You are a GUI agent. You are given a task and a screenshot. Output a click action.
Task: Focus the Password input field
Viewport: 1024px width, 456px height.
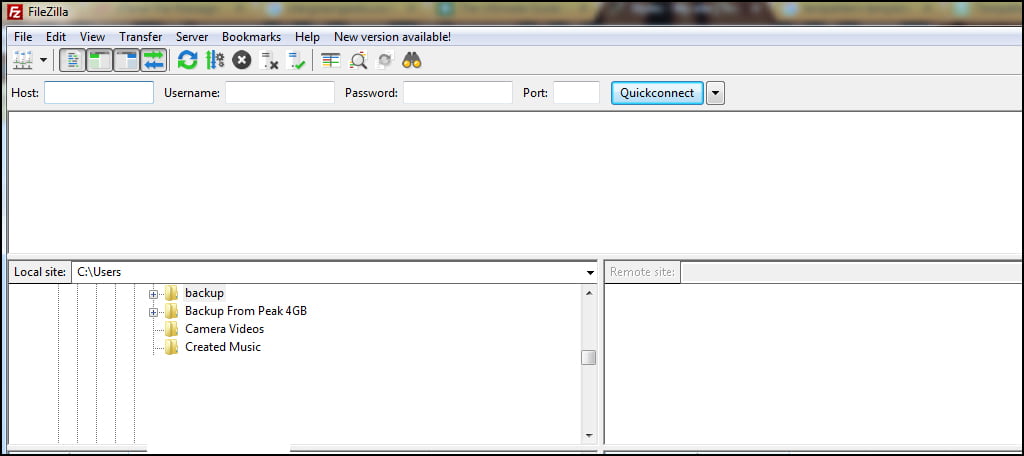click(x=458, y=93)
